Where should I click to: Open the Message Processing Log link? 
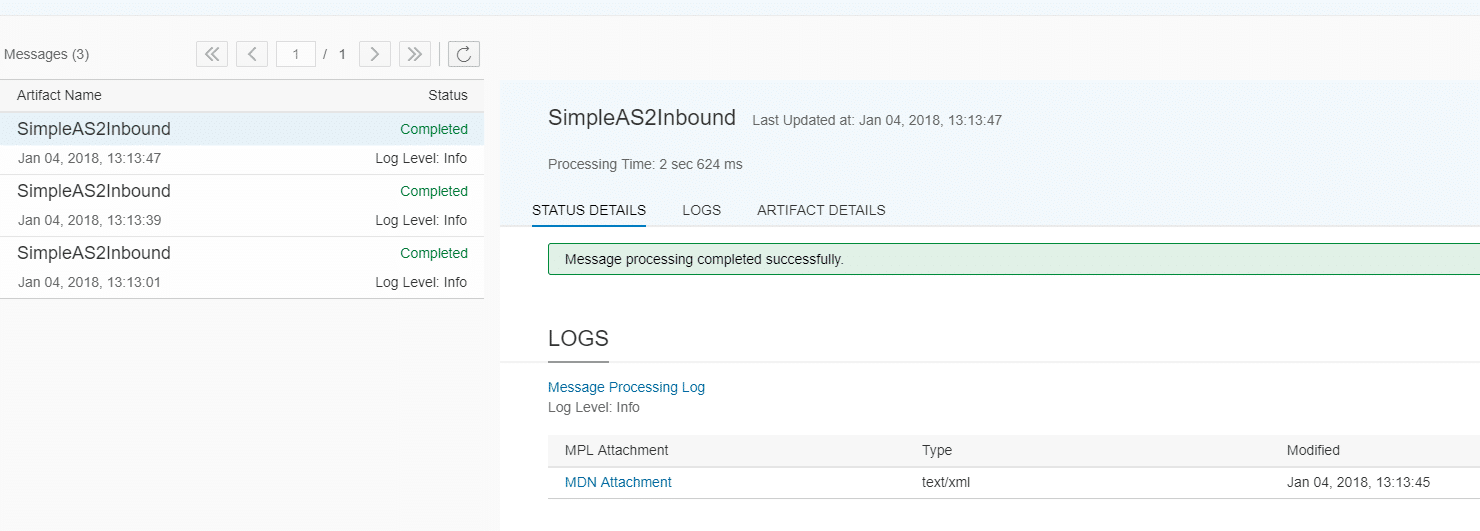626,387
